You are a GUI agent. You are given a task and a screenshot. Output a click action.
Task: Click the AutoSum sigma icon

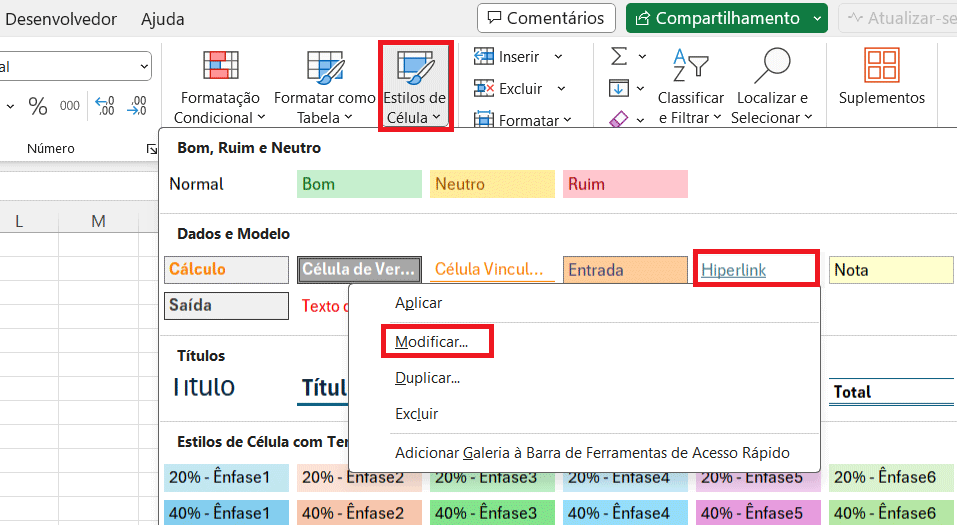(619, 56)
